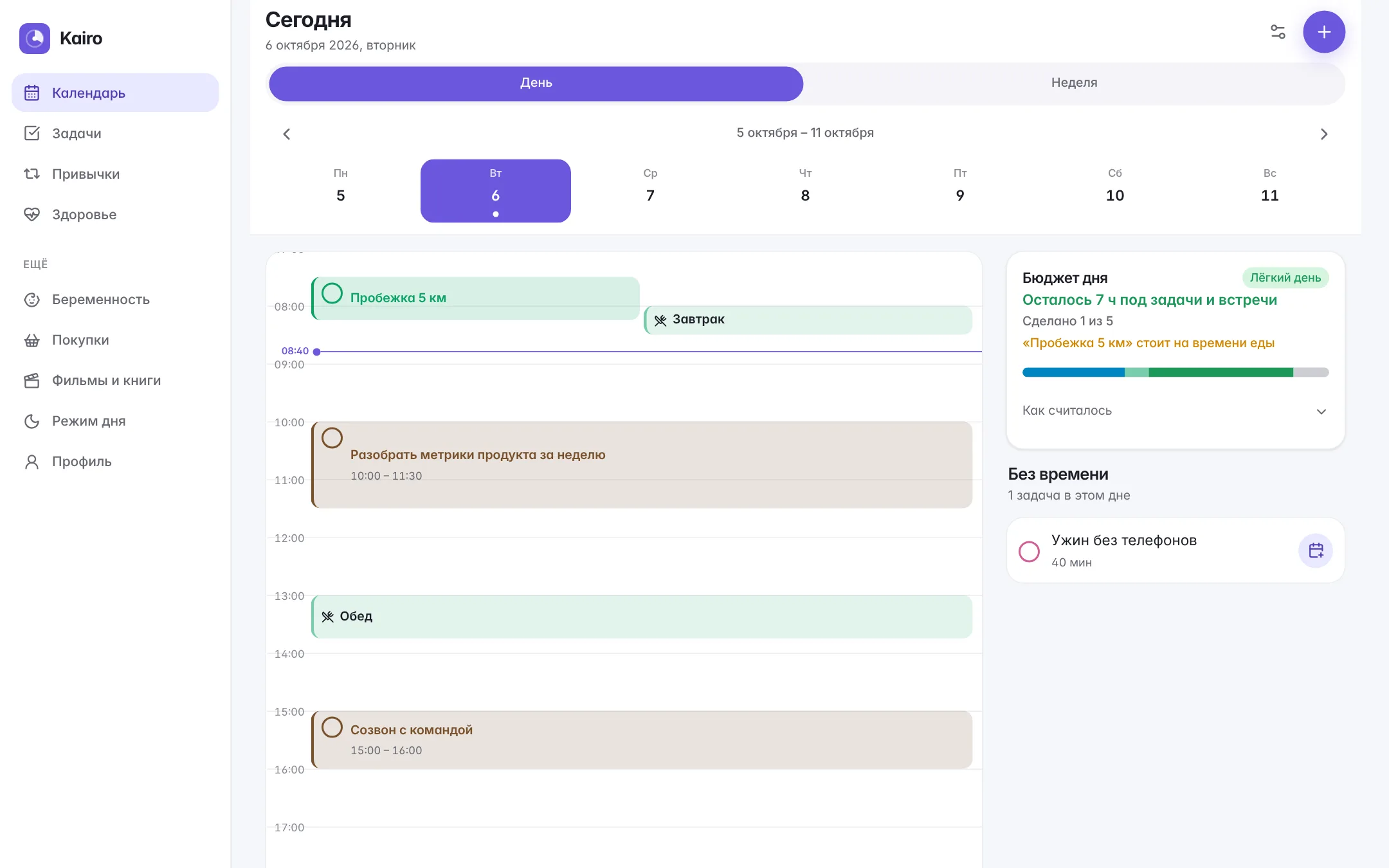Complete the Созвон с командой task circle
The width and height of the screenshot is (1389, 868).
tap(332, 727)
